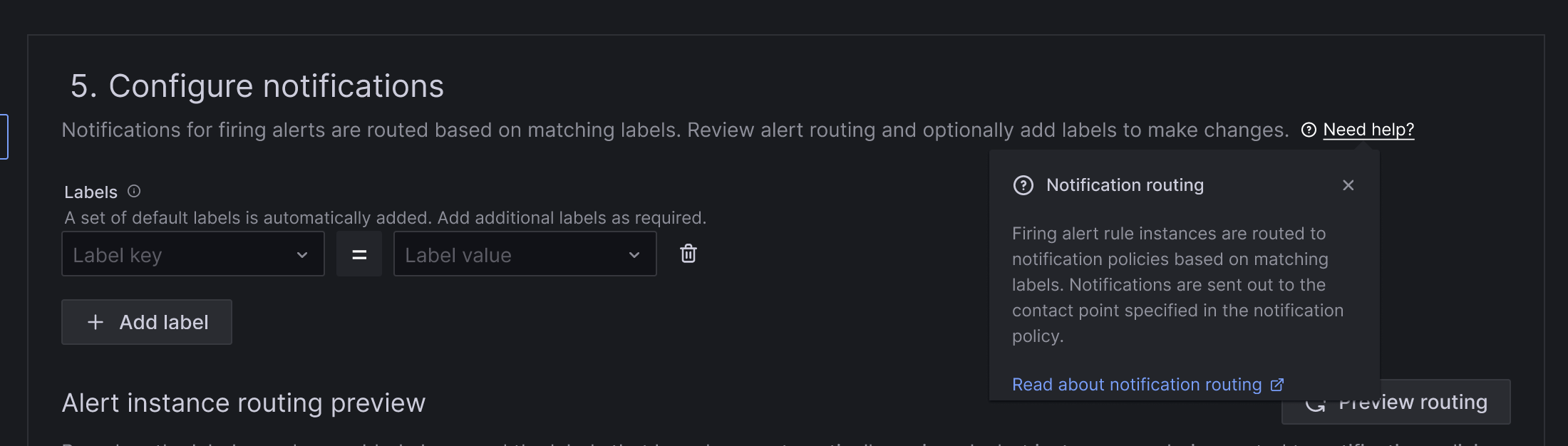Screen dimensions: 1568x446
Task: Click the plus icon inside the Add label button
Action: [94, 322]
